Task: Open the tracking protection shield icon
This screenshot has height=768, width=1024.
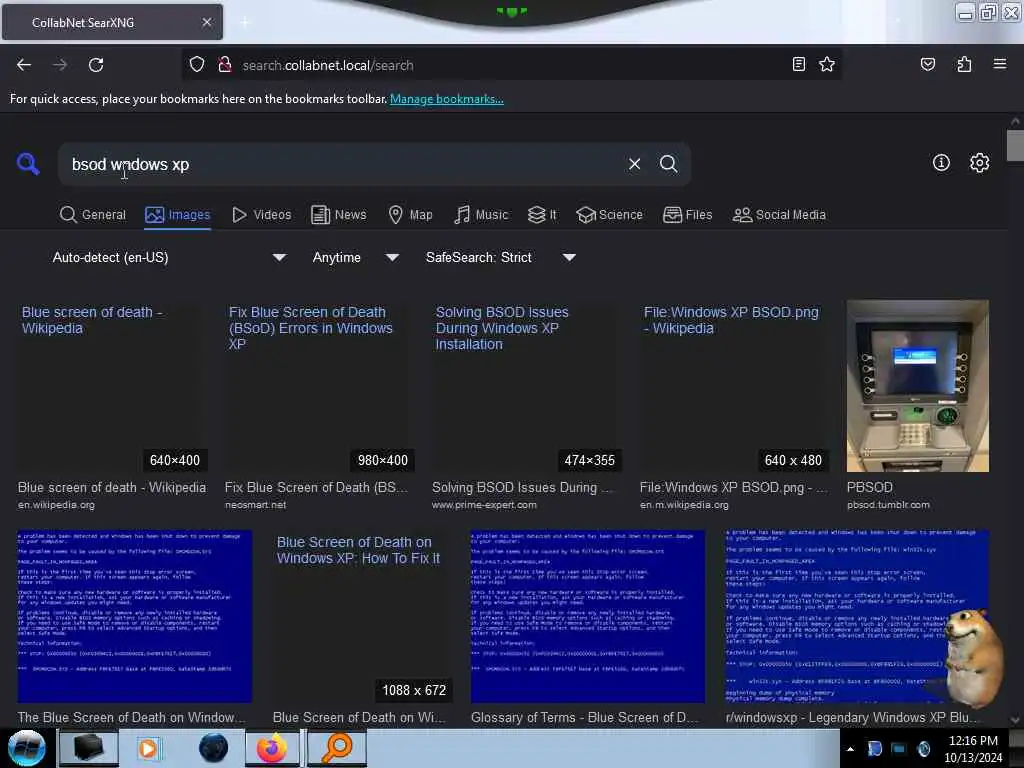Action: 197,65
